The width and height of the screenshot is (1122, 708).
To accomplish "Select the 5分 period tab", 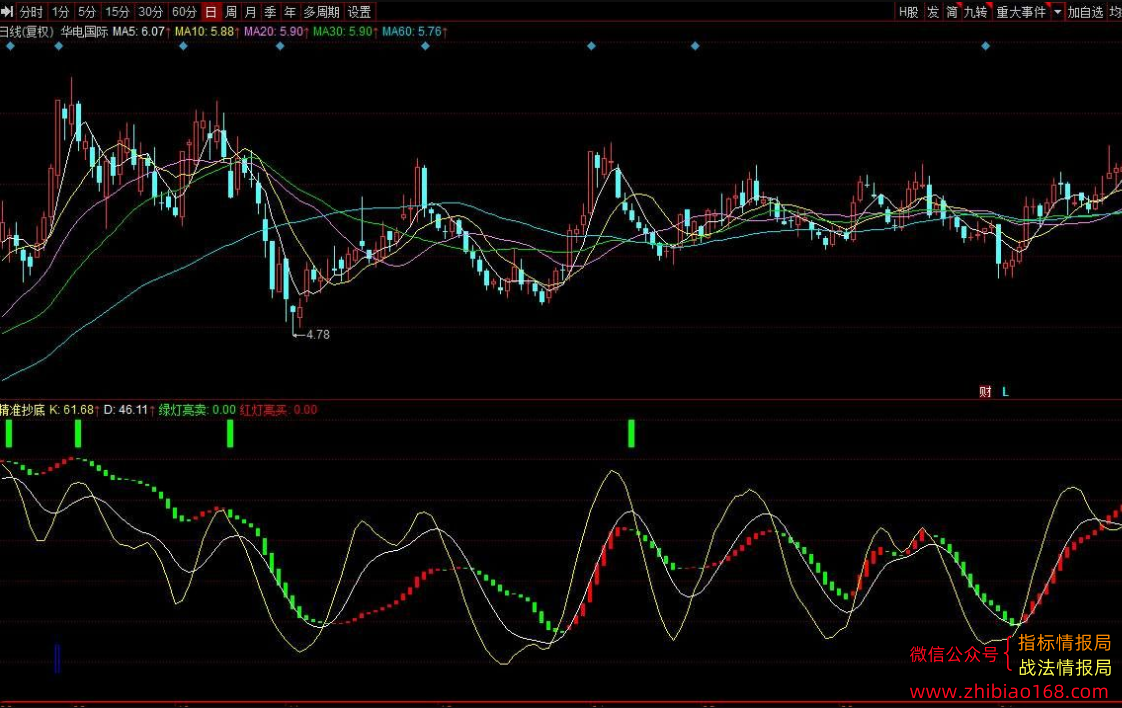I will click(x=87, y=11).
